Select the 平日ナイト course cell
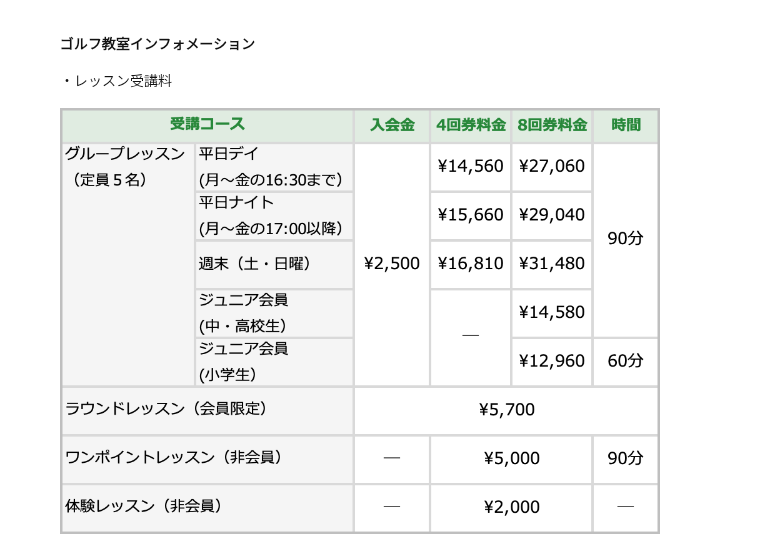The width and height of the screenshot is (761, 548). [x=274, y=215]
